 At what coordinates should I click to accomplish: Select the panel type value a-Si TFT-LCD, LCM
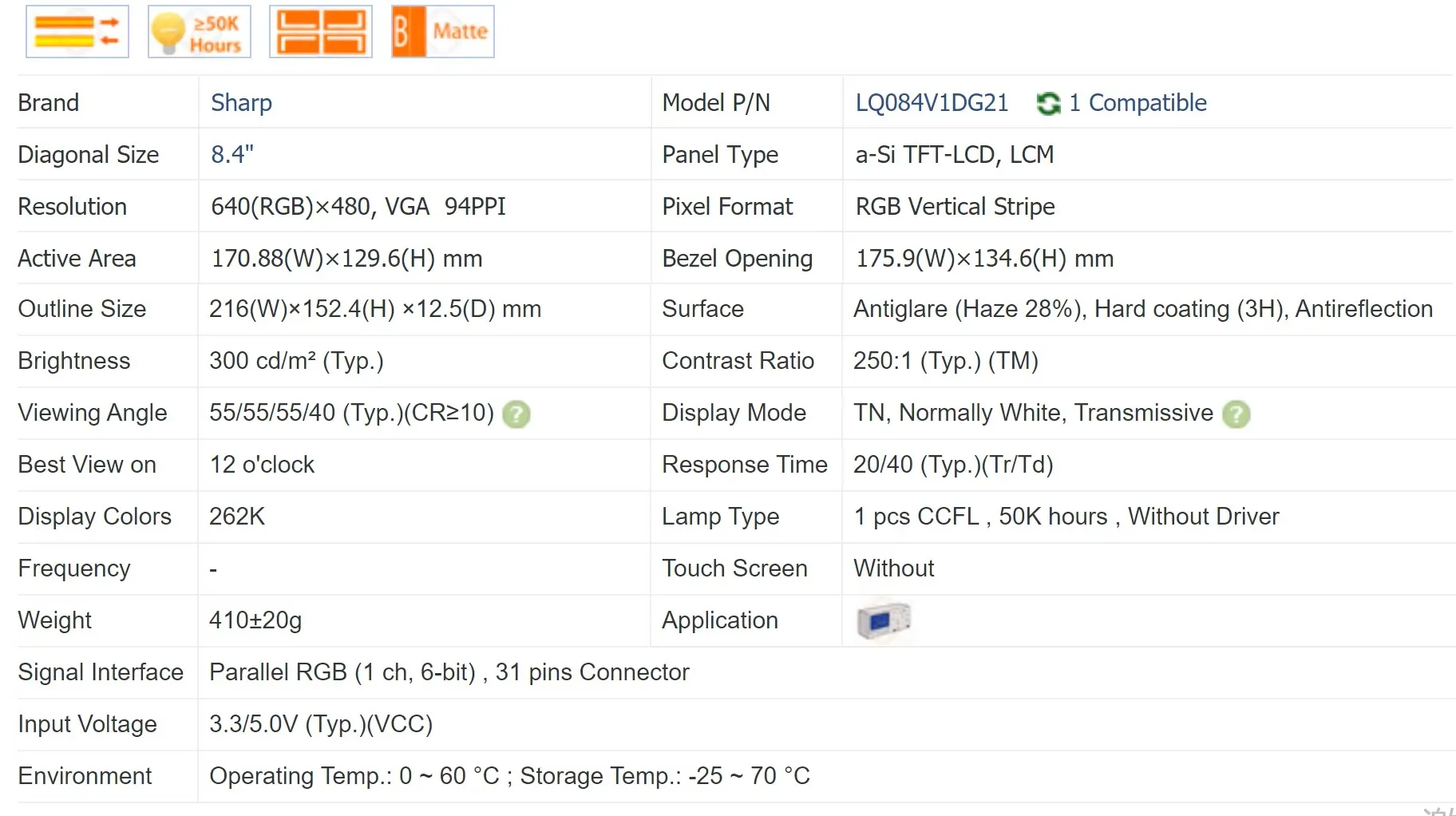click(x=955, y=154)
